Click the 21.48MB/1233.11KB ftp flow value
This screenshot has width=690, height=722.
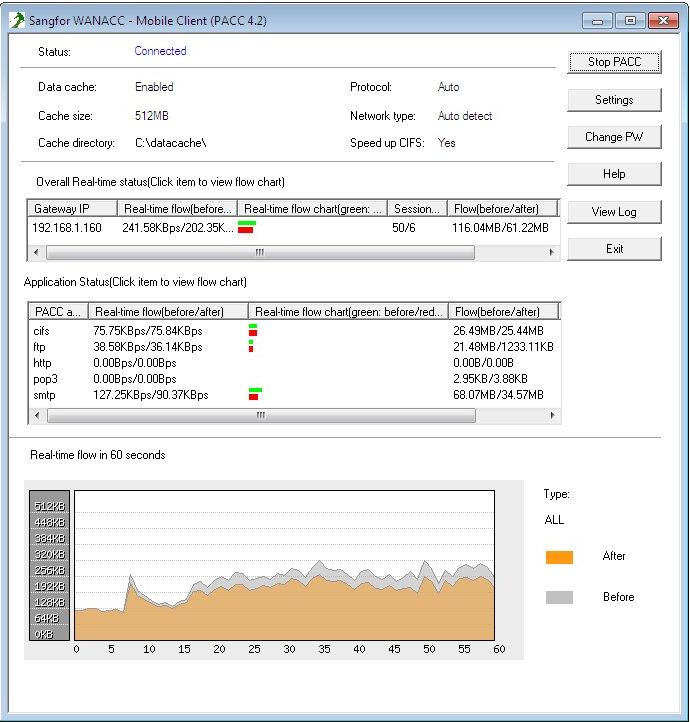coord(503,347)
